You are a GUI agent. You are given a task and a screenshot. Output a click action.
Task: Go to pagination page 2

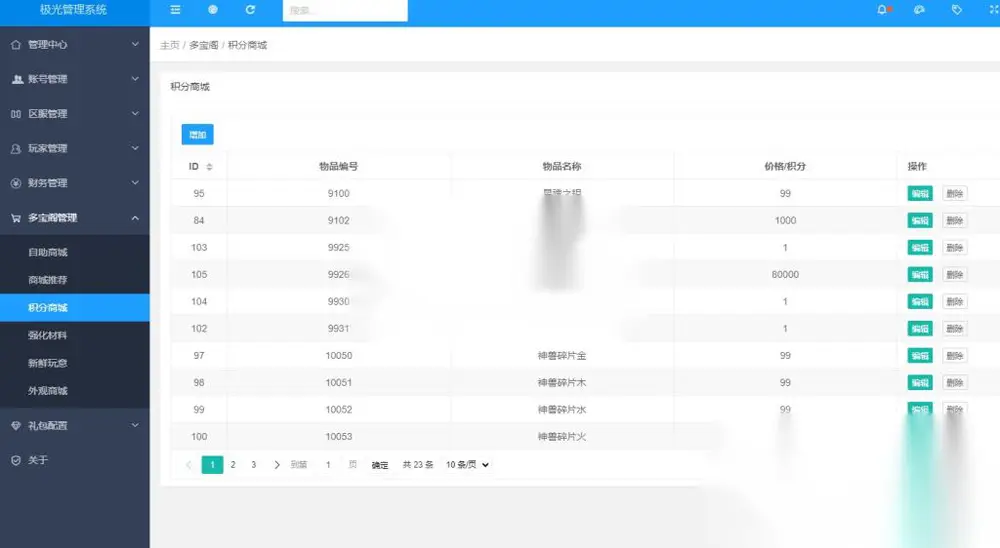[x=233, y=464]
